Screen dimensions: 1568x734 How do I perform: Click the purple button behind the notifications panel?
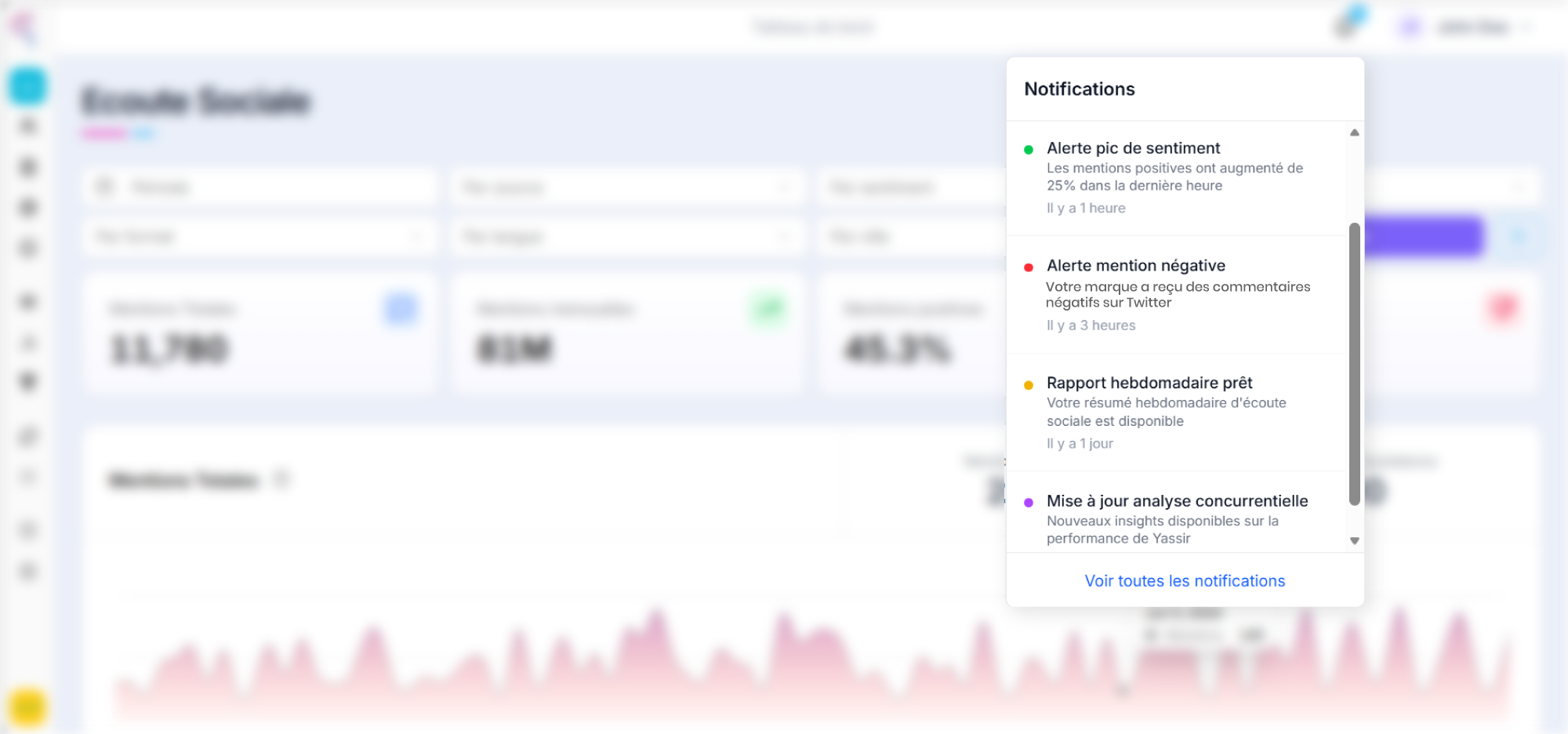point(1423,236)
